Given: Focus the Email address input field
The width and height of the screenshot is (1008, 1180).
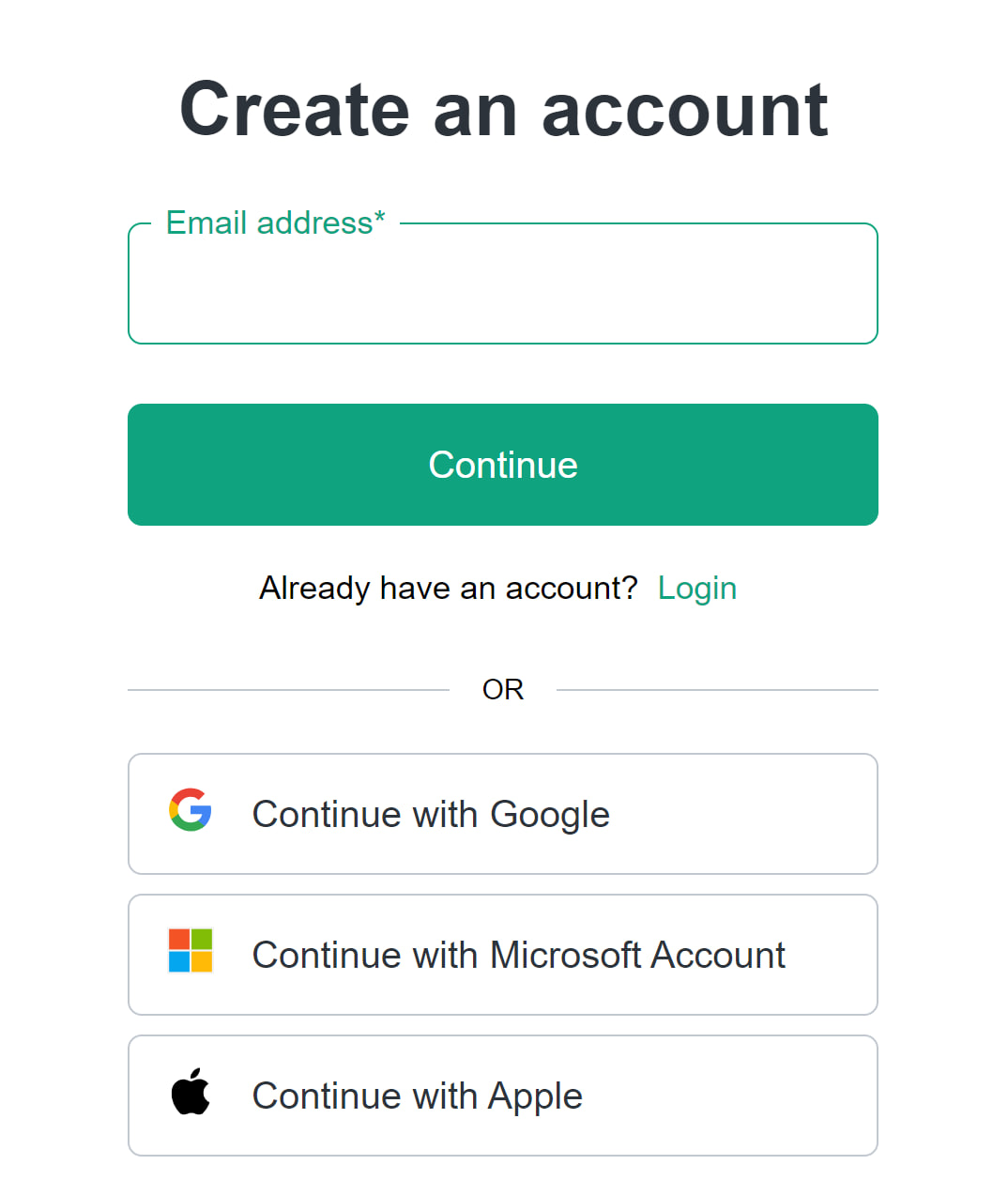Looking at the screenshot, I should (x=503, y=284).
